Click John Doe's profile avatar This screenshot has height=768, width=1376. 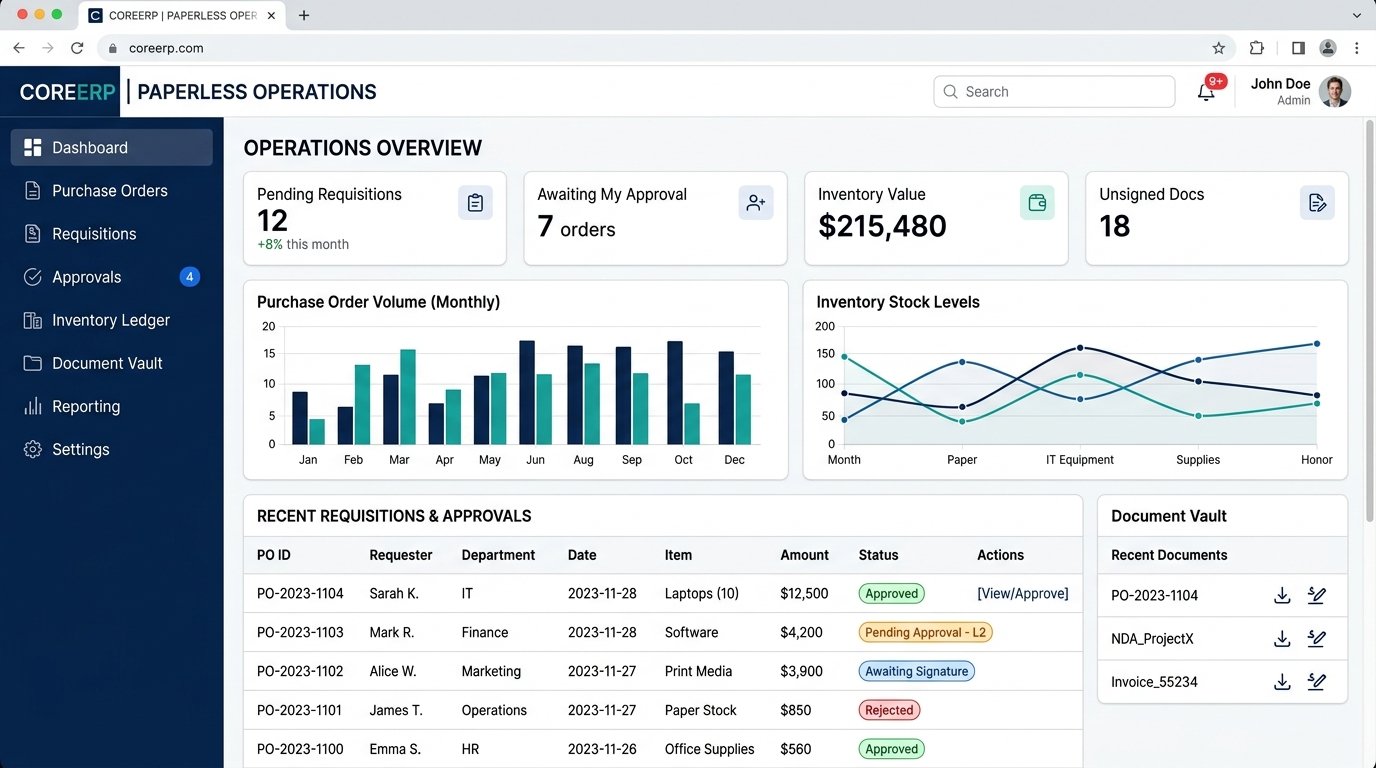tap(1335, 92)
